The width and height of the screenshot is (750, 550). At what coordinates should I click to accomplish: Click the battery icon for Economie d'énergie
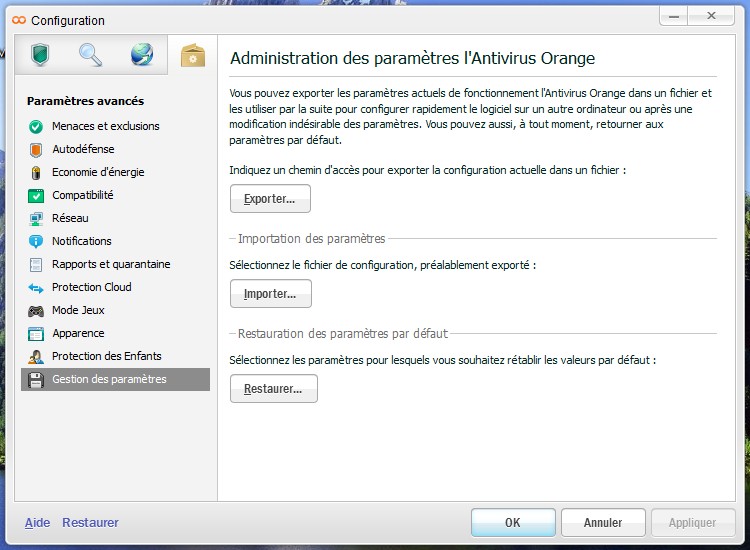click(36, 172)
